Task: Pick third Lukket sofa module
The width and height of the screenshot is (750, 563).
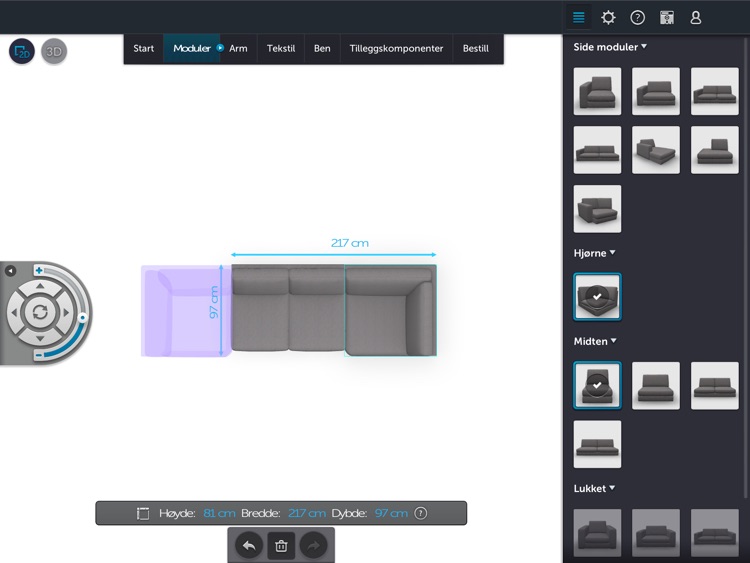Action: 715,533
